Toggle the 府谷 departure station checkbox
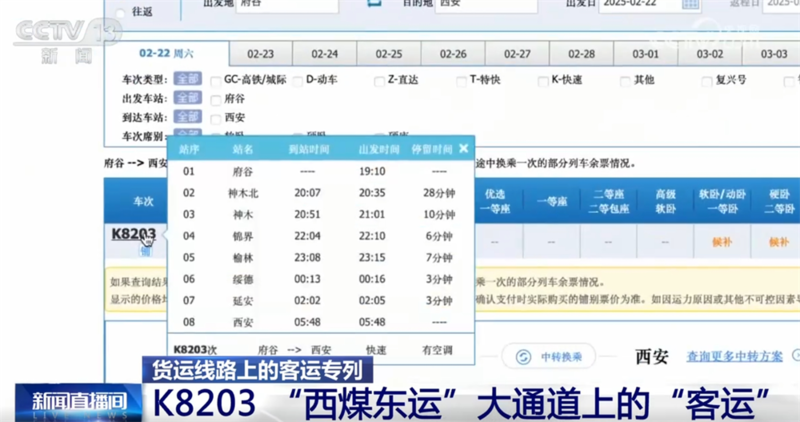Viewport: 800px width, 422px height. (x=216, y=99)
